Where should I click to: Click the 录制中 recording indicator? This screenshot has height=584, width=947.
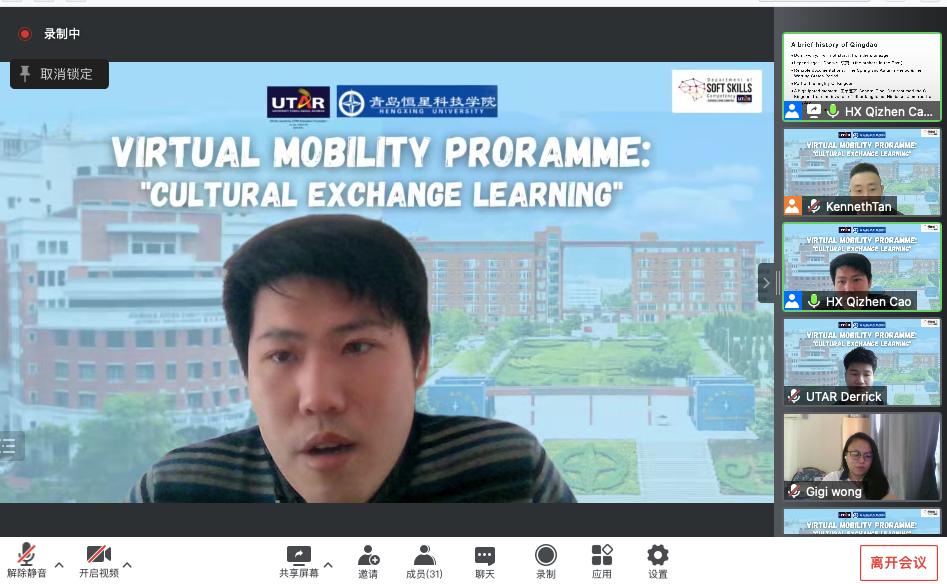[x=50, y=34]
